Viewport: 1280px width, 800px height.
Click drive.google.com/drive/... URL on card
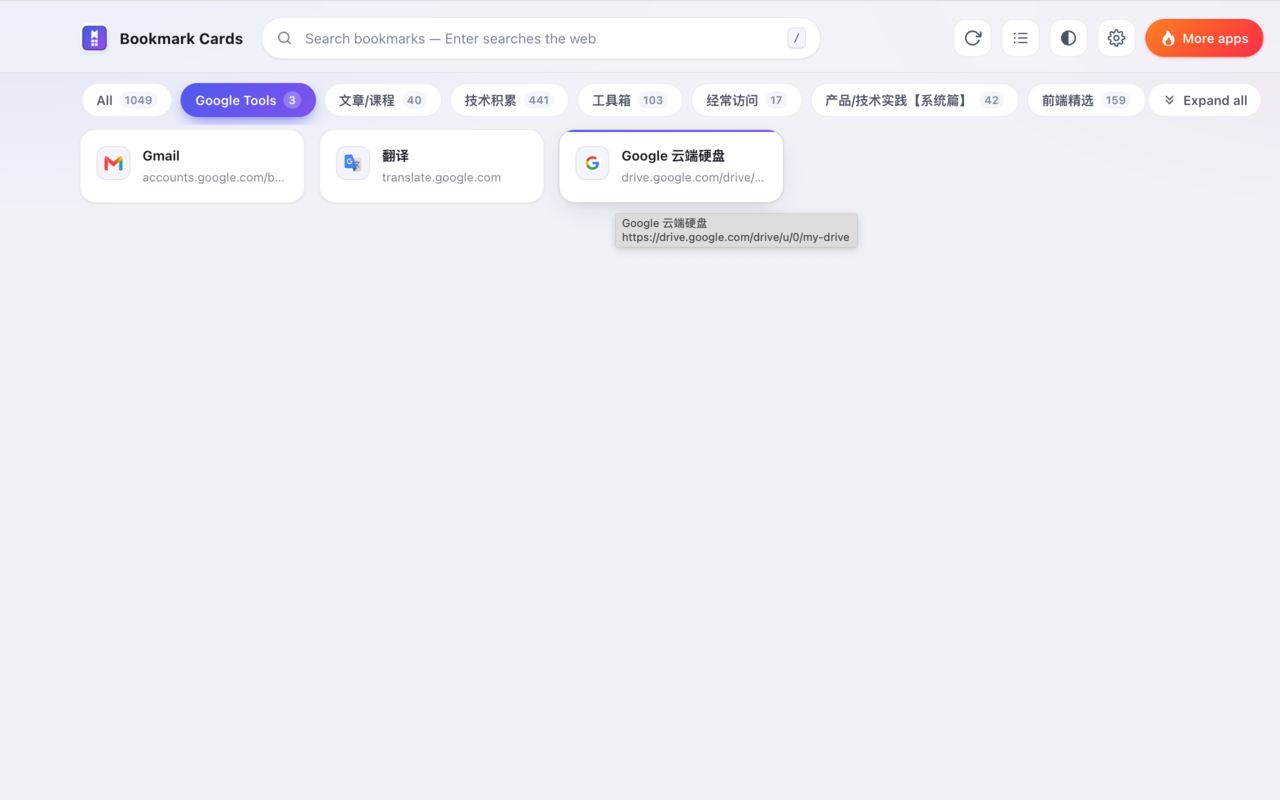pyautogui.click(x=692, y=178)
